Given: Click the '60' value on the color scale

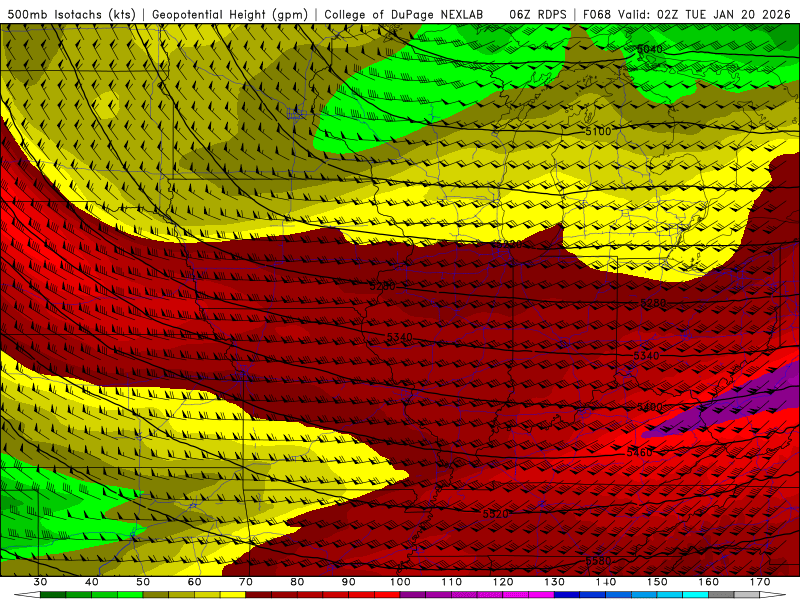Looking at the screenshot, I should tap(194, 582).
